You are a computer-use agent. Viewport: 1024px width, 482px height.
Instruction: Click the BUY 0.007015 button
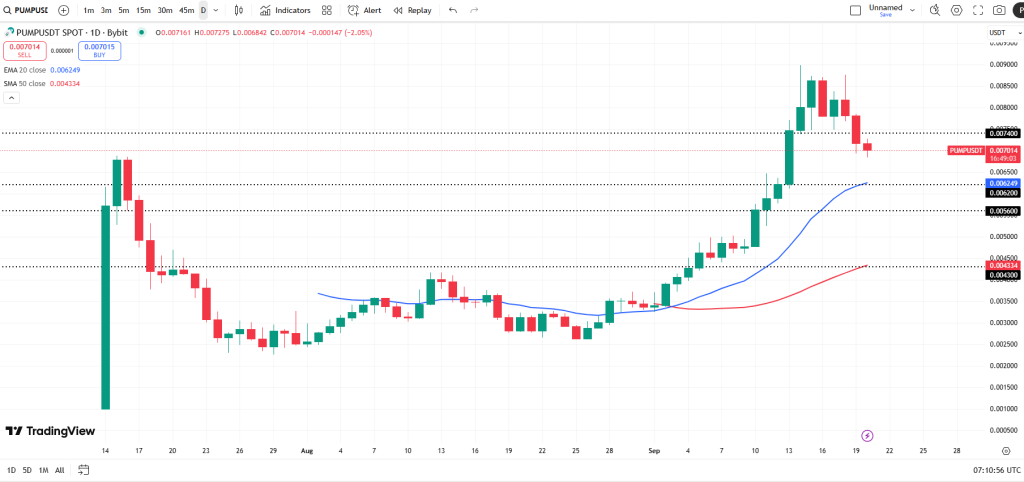pos(99,51)
